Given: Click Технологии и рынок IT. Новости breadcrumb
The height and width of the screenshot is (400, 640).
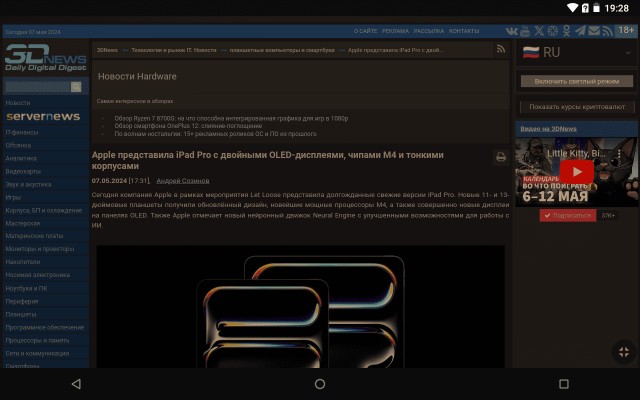Looking at the screenshot, I should click(x=174, y=50).
